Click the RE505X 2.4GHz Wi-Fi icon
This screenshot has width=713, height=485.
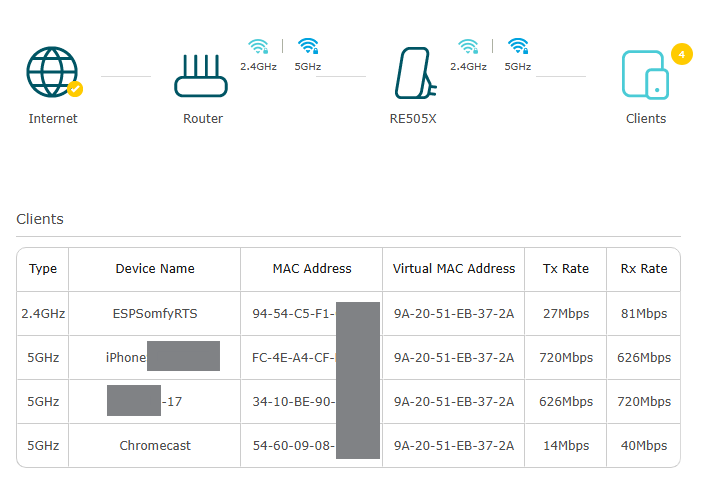pyautogui.click(x=468, y=46)
